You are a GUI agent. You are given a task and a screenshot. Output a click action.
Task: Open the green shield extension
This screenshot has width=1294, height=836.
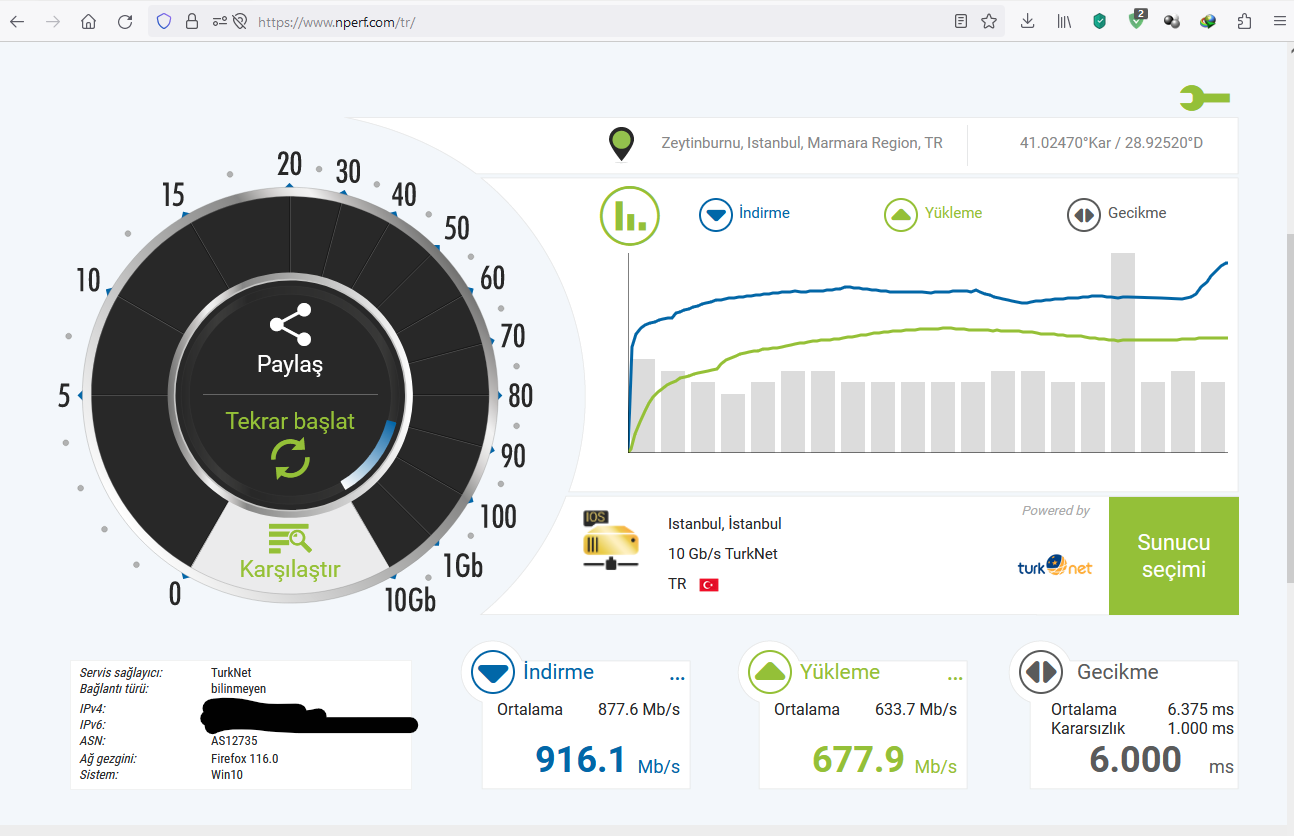pos(1100,21)
